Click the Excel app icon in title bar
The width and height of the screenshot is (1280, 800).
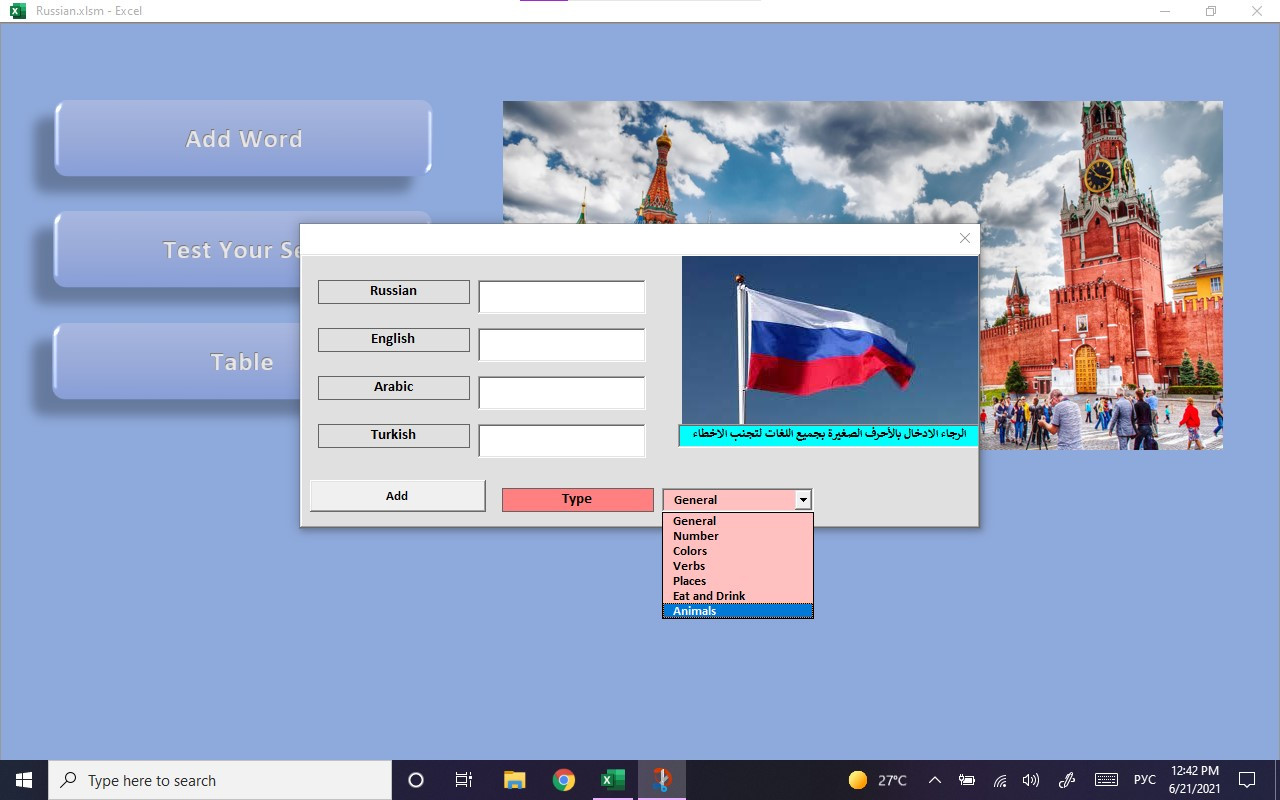[x=17, y=11]
